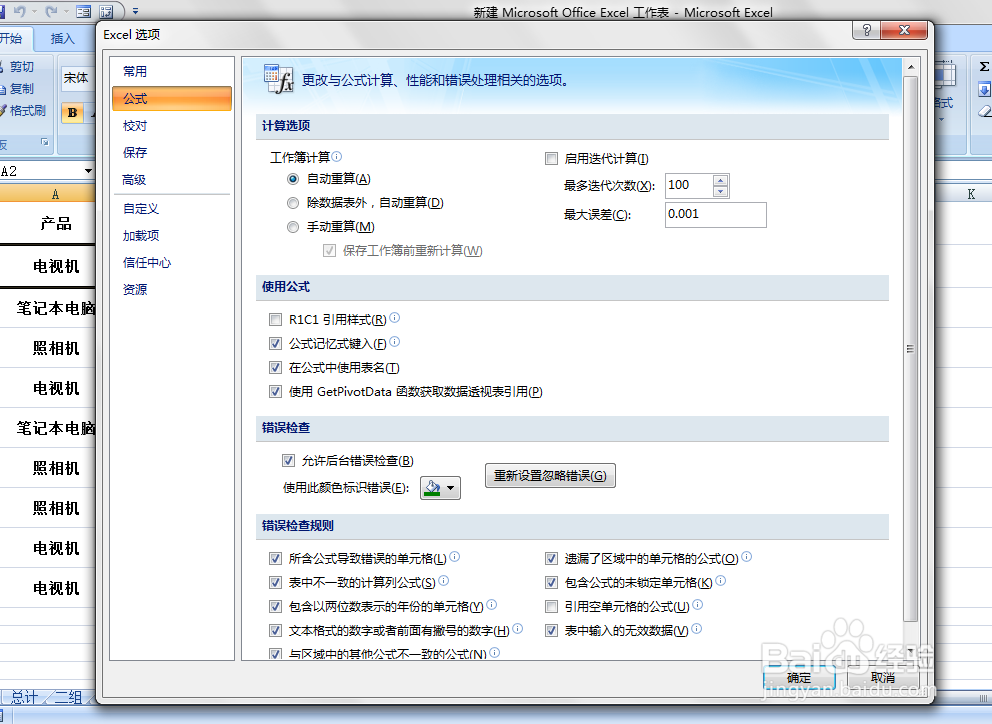992x724 pixels.
Task: Open the error color dropdown arrow
Action: [x=451, y=487]
